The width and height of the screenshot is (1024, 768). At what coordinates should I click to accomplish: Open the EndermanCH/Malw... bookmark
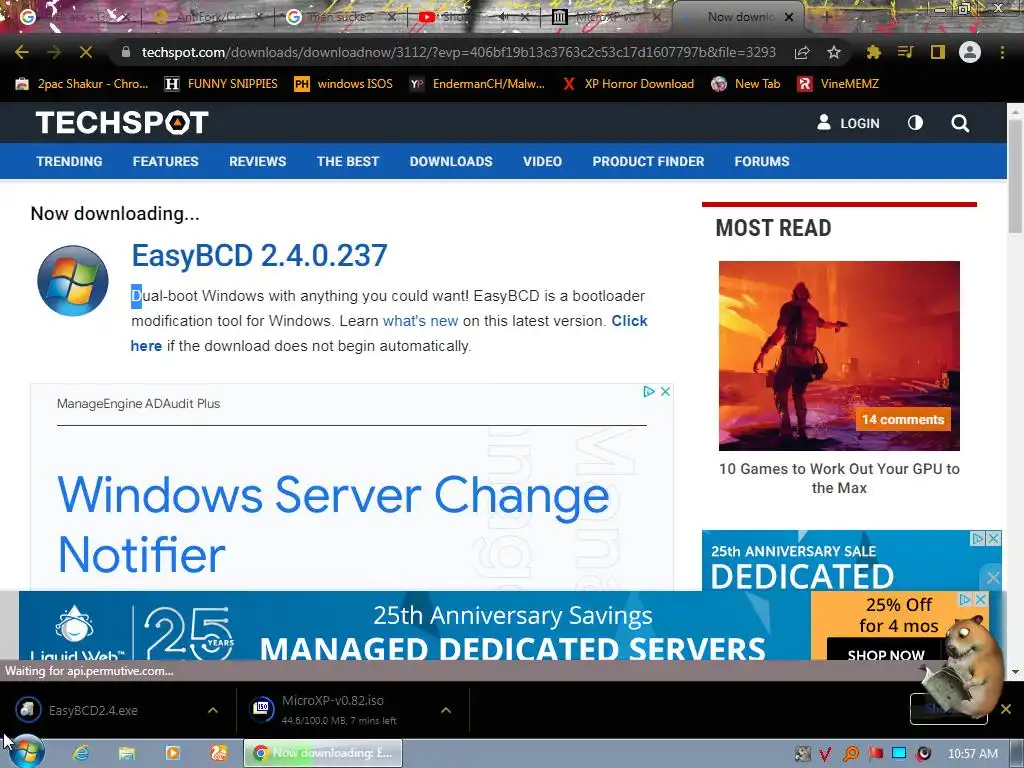(x=477, y=84)
